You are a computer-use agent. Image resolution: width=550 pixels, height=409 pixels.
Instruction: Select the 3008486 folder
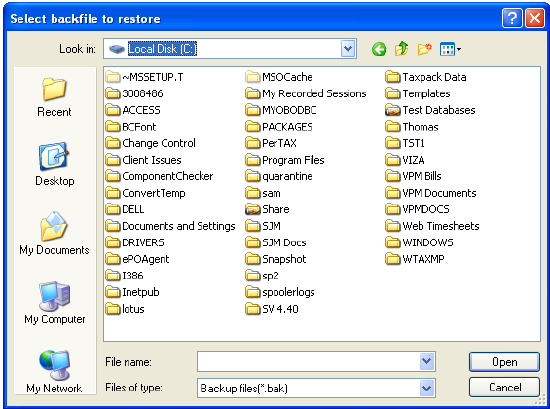coord(134,93)
